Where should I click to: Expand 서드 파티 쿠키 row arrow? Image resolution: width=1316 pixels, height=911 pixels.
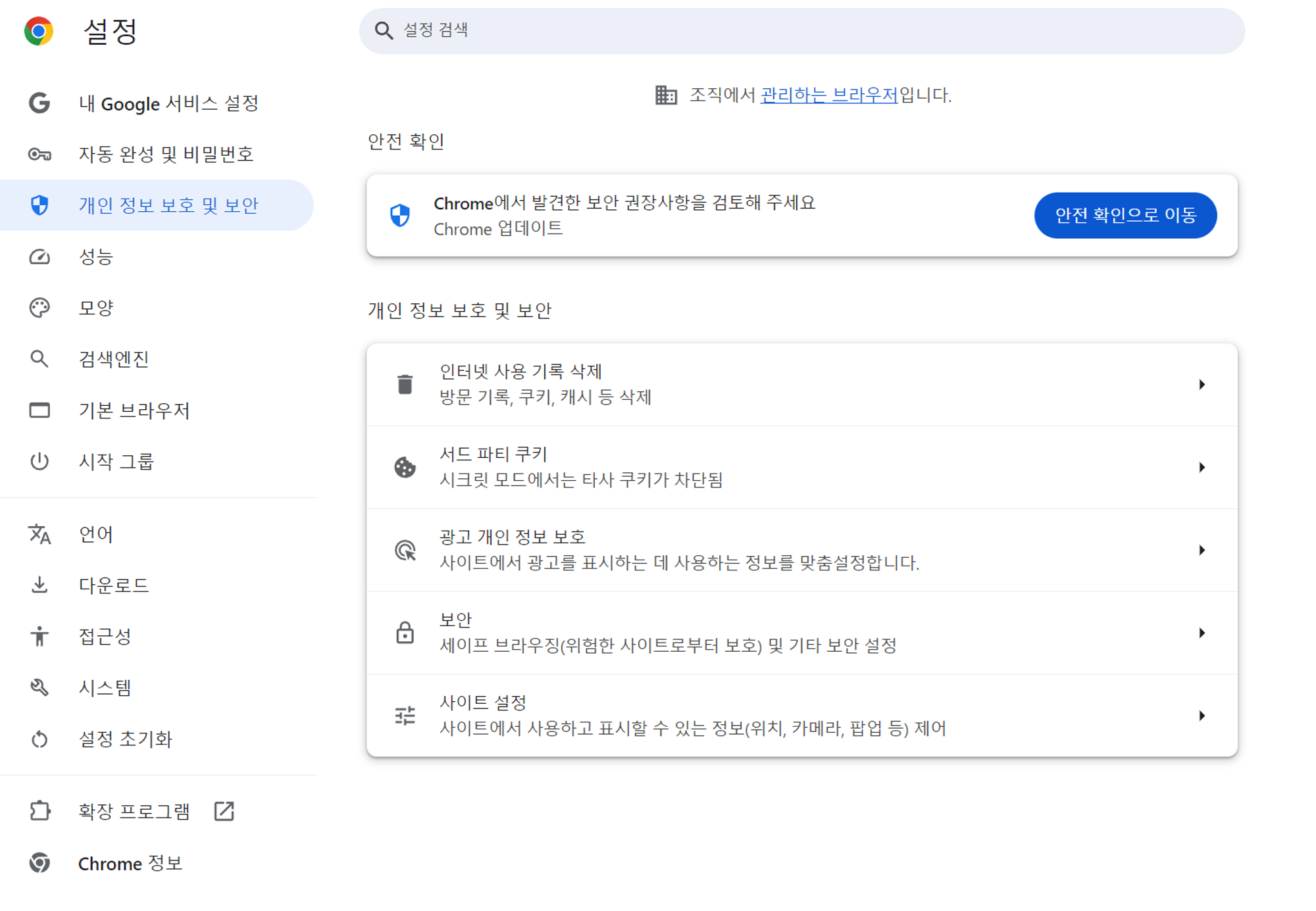[x=1202, y=468]
